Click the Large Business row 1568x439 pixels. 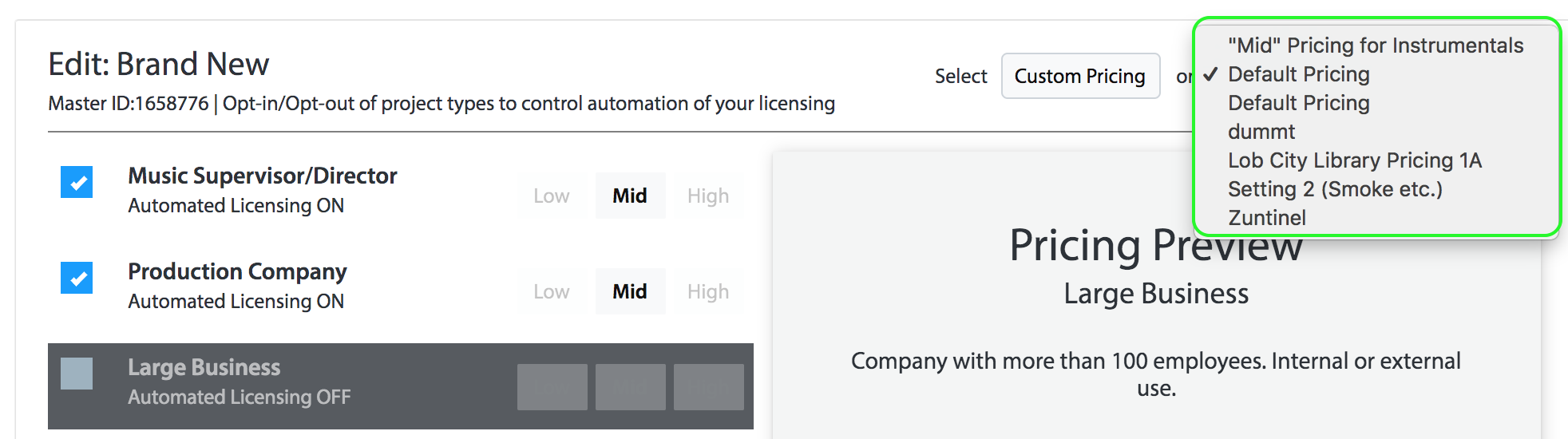(401, 386)
